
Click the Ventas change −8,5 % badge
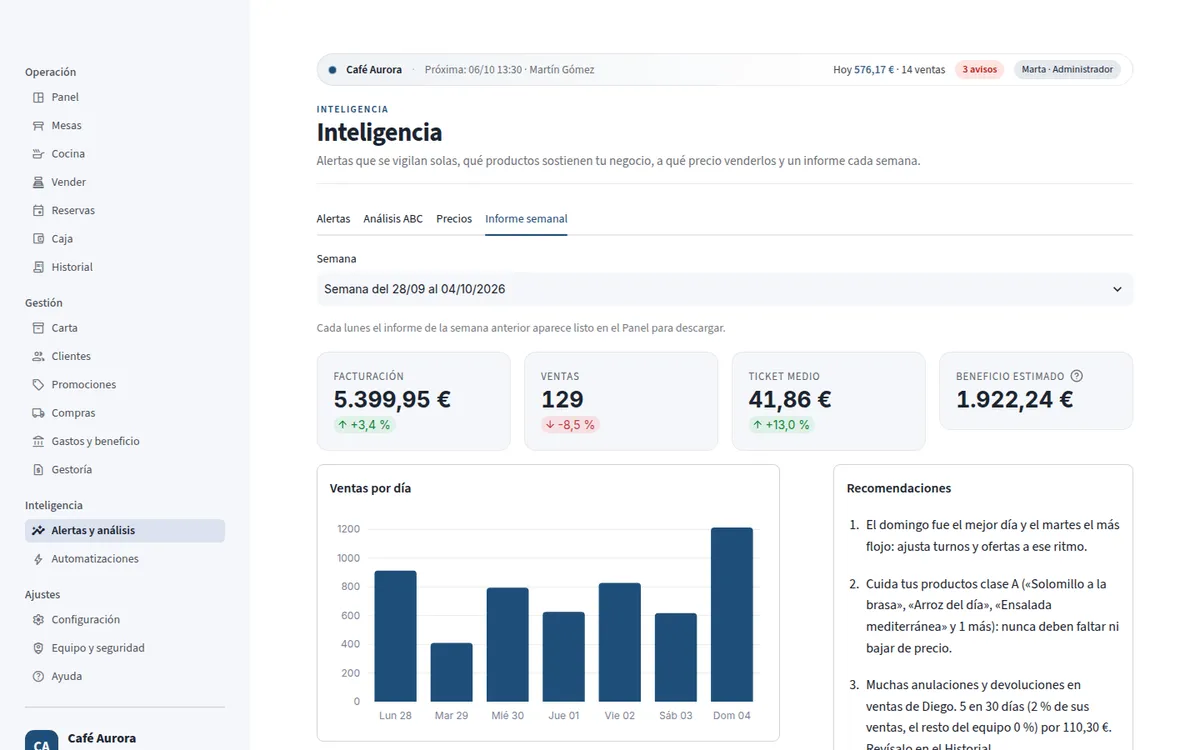pyautogui.click(x=570, y=425)
